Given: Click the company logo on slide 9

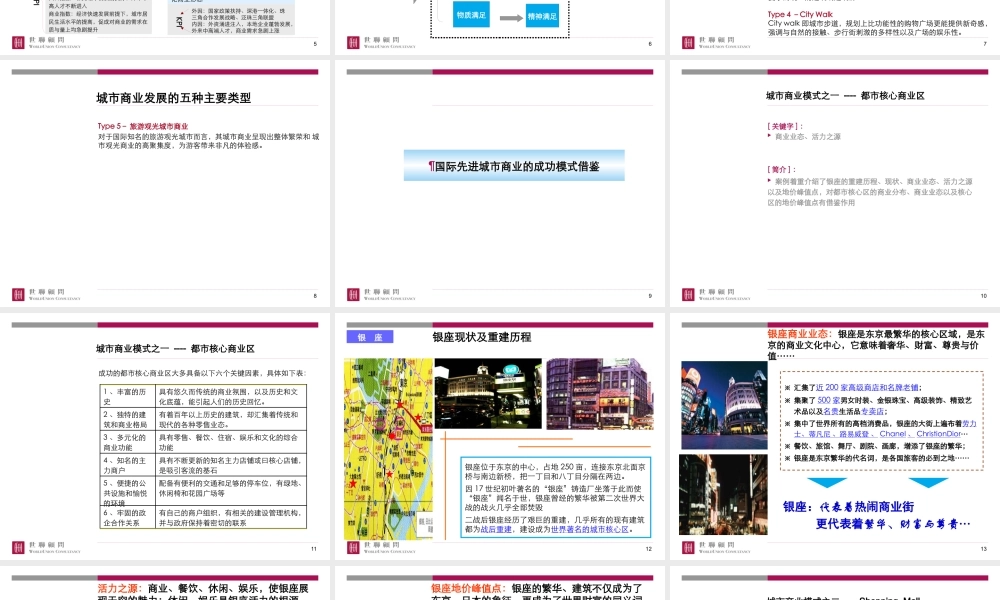Looking at the screenshot, I should coord(381,295).
